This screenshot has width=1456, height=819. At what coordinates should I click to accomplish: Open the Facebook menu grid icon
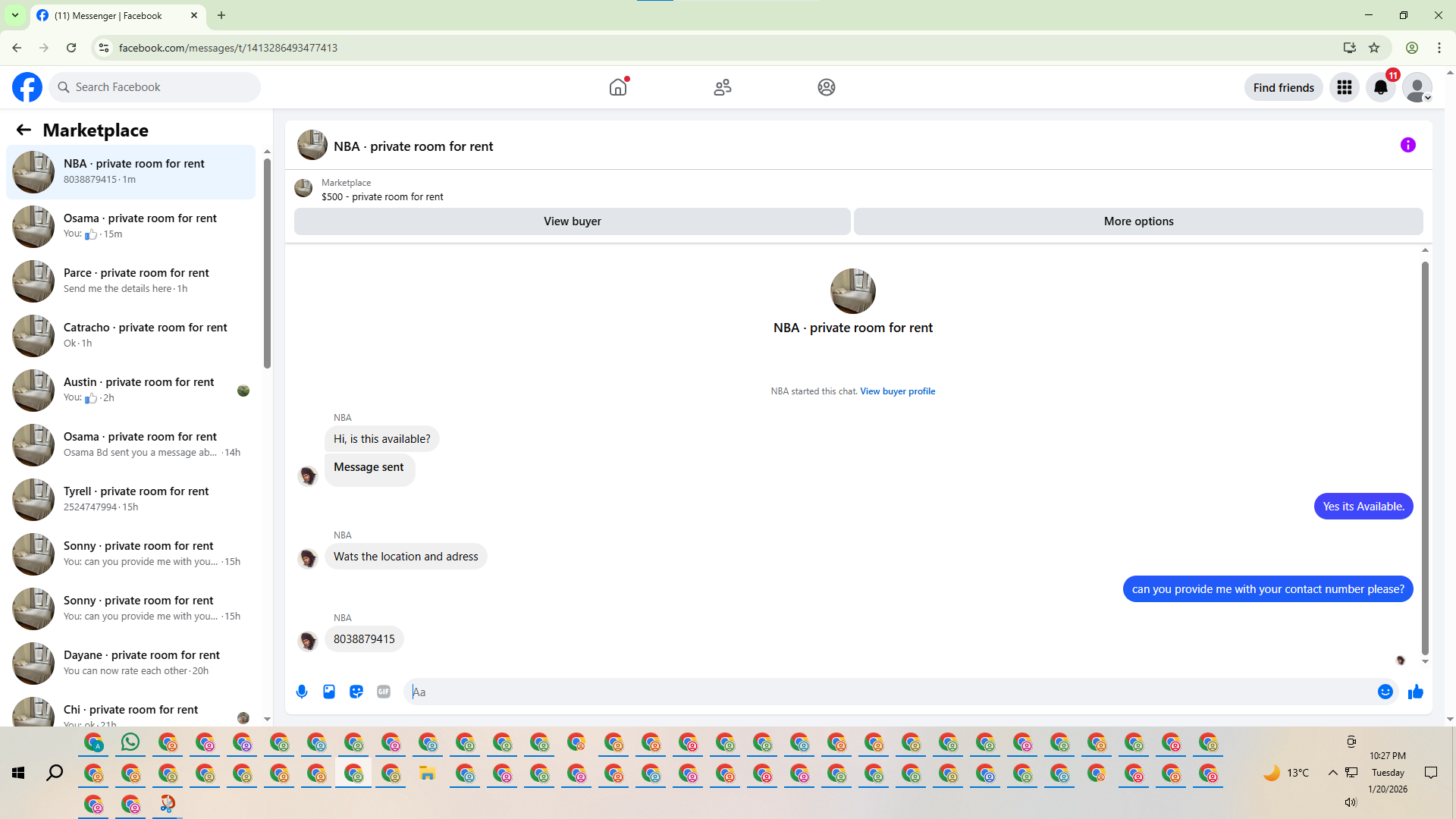[x=1345, y=87]
